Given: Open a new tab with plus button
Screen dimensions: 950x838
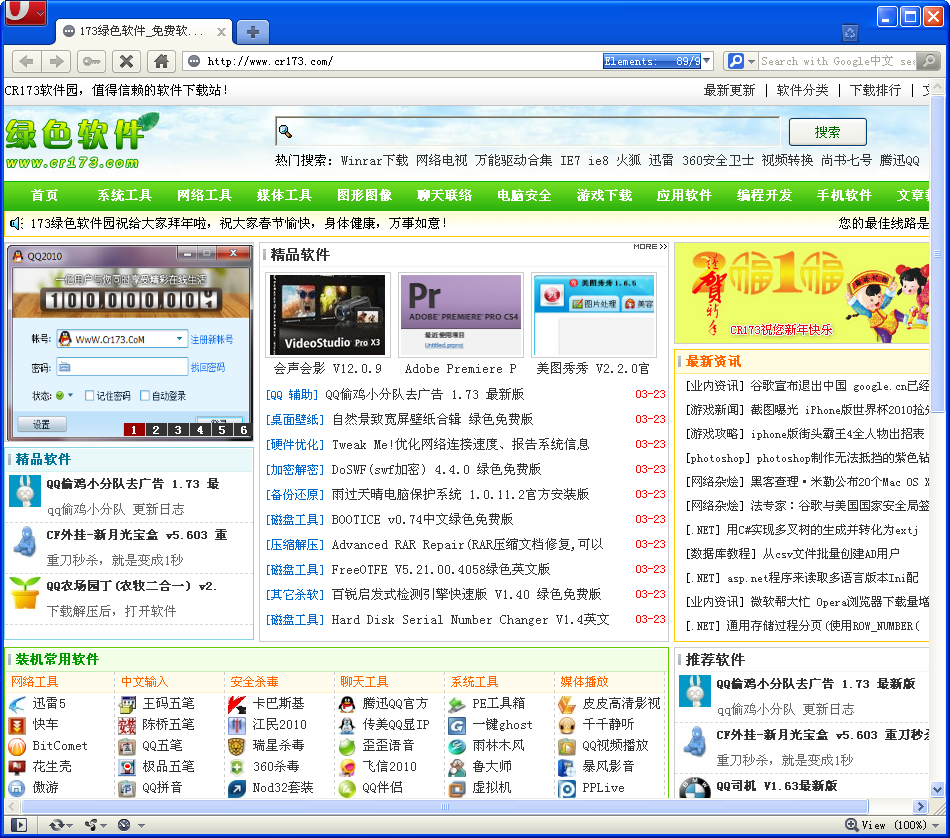Looking at the screenshot, I should 253,32.
